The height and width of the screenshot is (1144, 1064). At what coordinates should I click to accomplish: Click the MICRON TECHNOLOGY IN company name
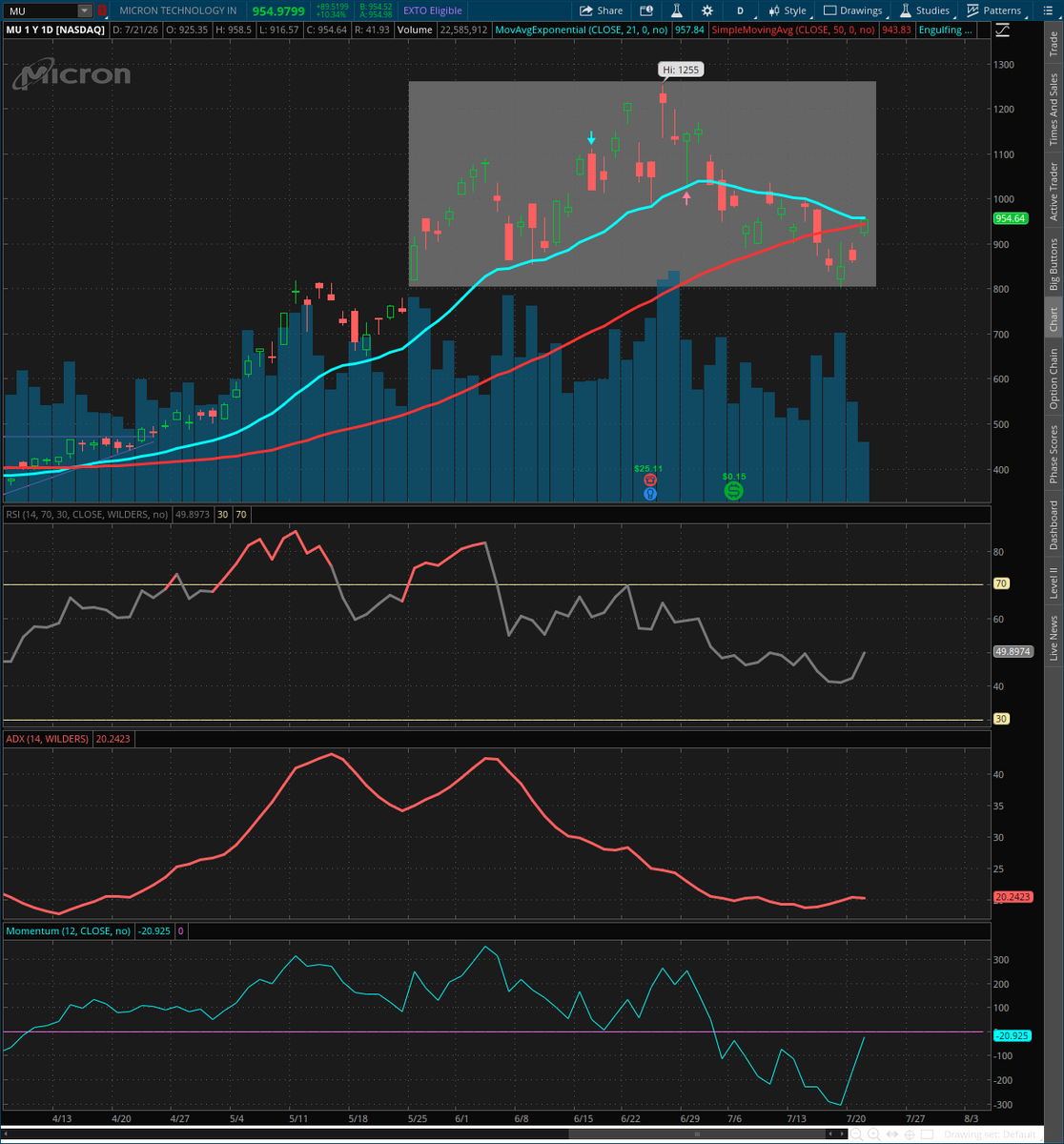[178, 10]
